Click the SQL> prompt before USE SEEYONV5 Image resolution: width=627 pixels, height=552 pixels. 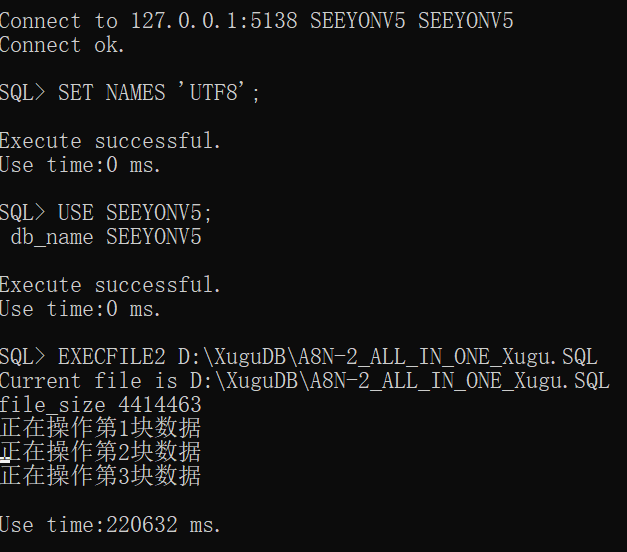23,213
